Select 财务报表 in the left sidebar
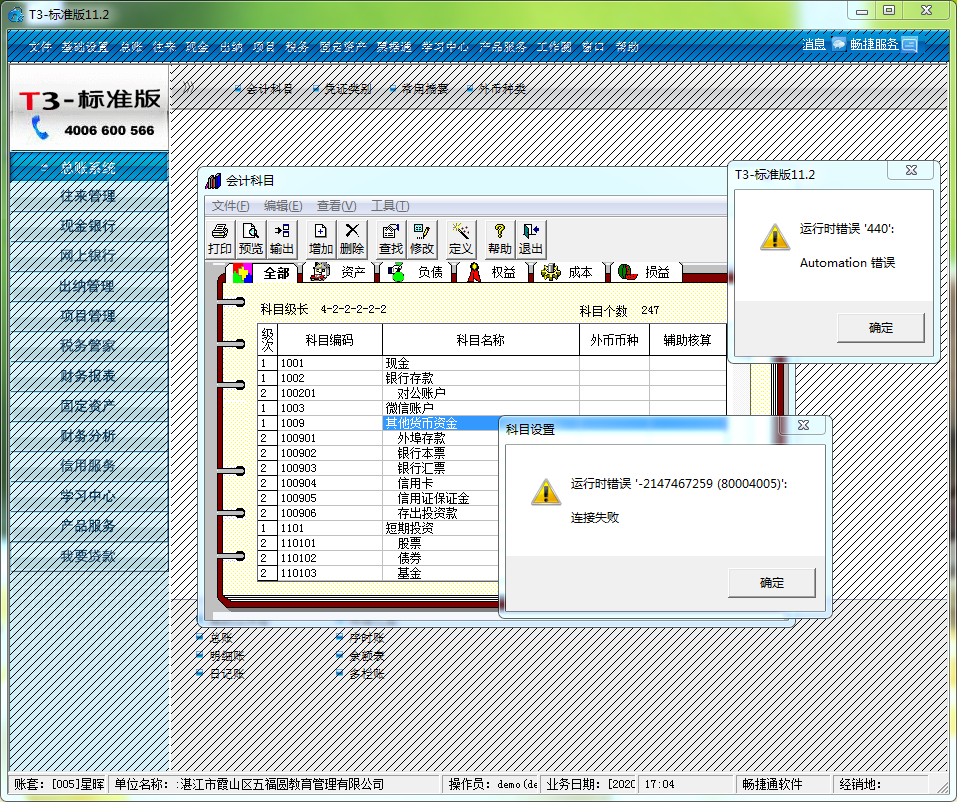957x802 pixels. pyautogui.click(x=89, y=376)
